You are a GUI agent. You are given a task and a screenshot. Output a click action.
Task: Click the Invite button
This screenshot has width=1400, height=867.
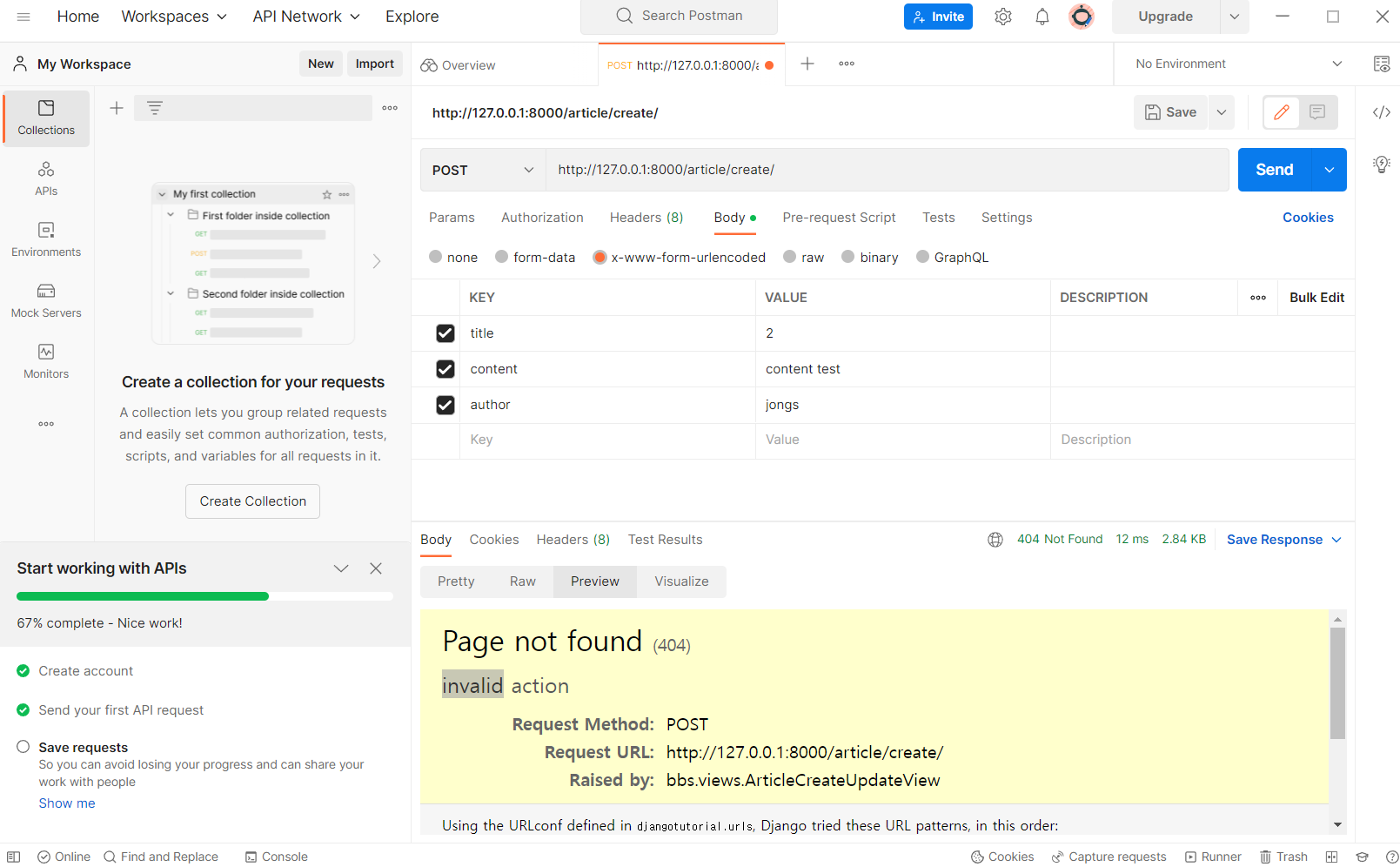pos(938,17)
